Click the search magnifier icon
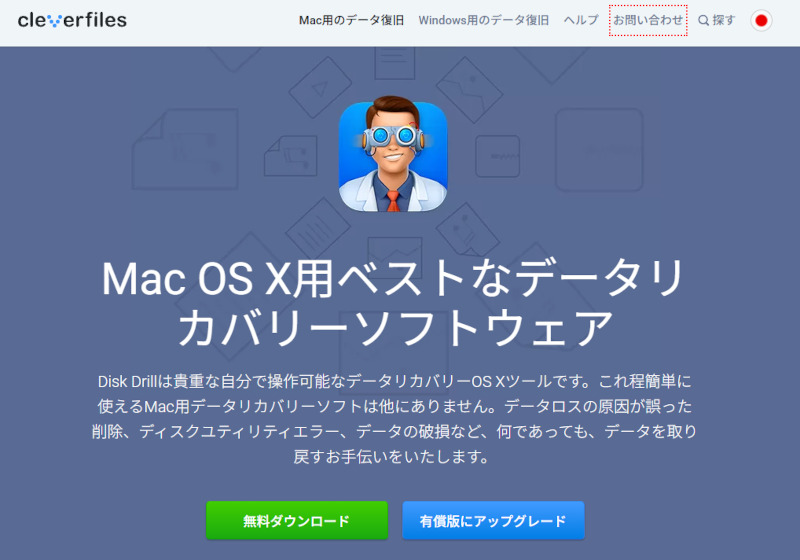This screenshot has height=560, width=800. (703, 20)
